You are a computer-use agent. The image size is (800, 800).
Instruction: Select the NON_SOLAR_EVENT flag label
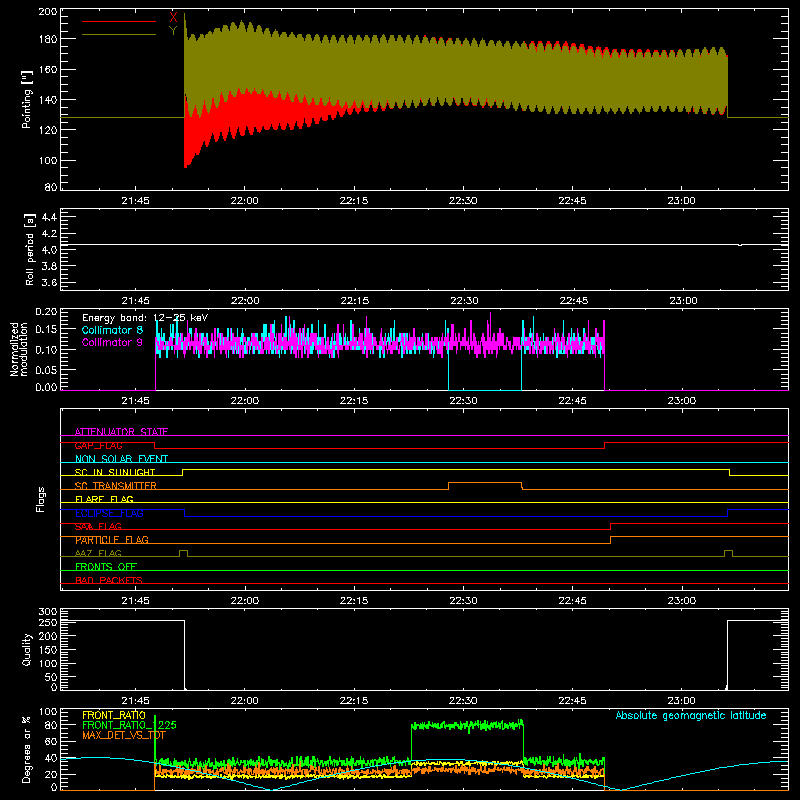tap(121, 459)
